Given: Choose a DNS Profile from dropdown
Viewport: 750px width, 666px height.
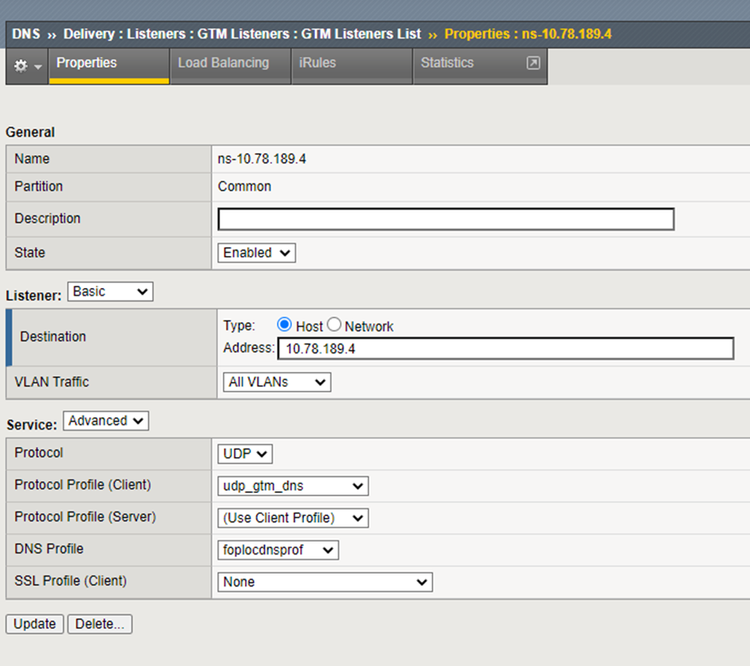Looking at the screenshot, I should click(x=278, y=550).
